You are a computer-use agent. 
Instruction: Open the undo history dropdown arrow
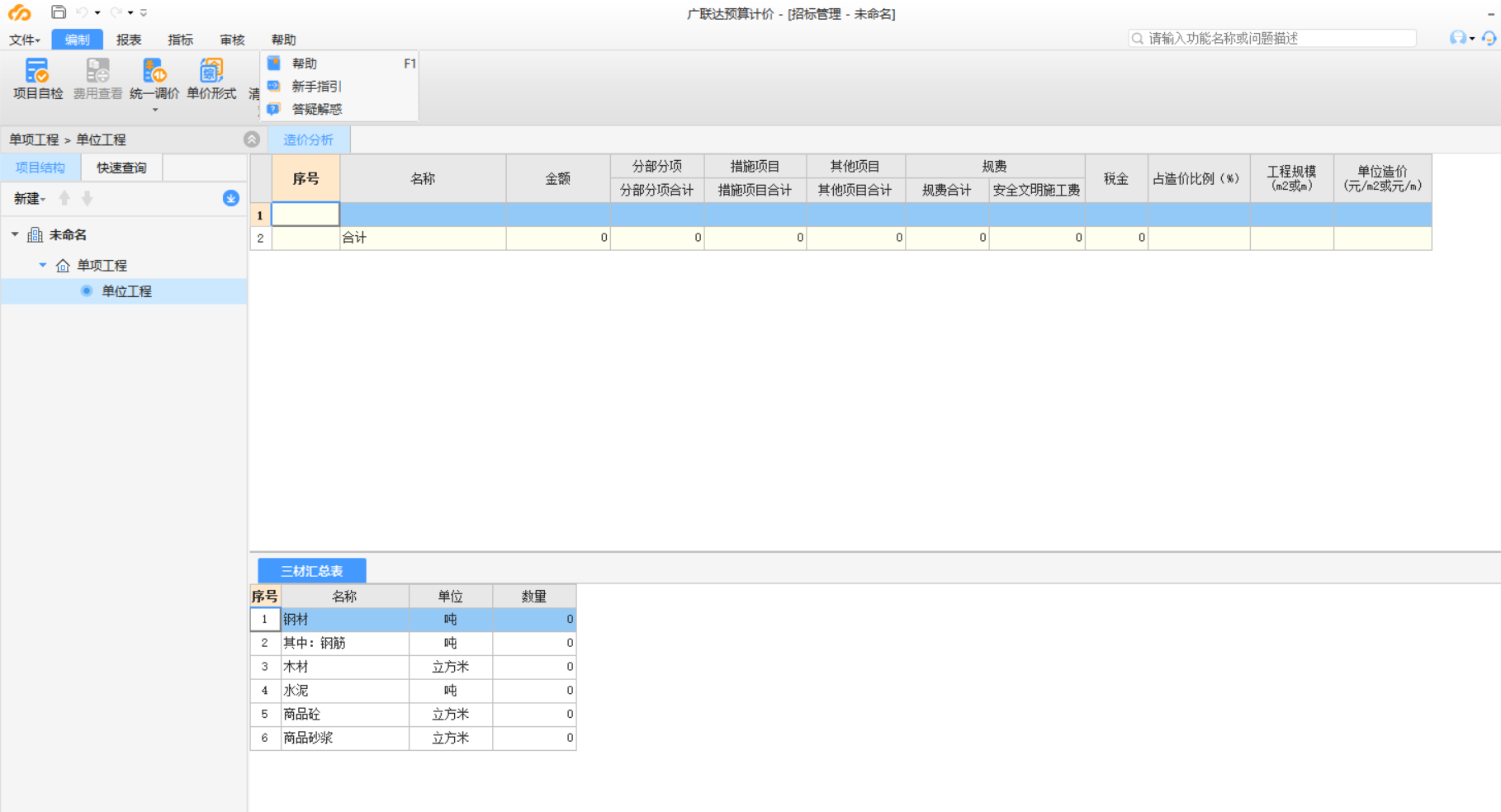tap(97, 13)
